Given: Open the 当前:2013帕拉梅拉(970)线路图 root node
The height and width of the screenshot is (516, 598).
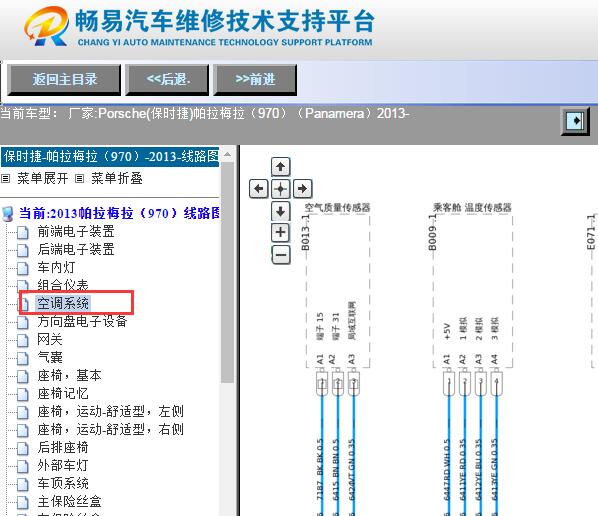Looking at the screenshot, I should 119,213.
